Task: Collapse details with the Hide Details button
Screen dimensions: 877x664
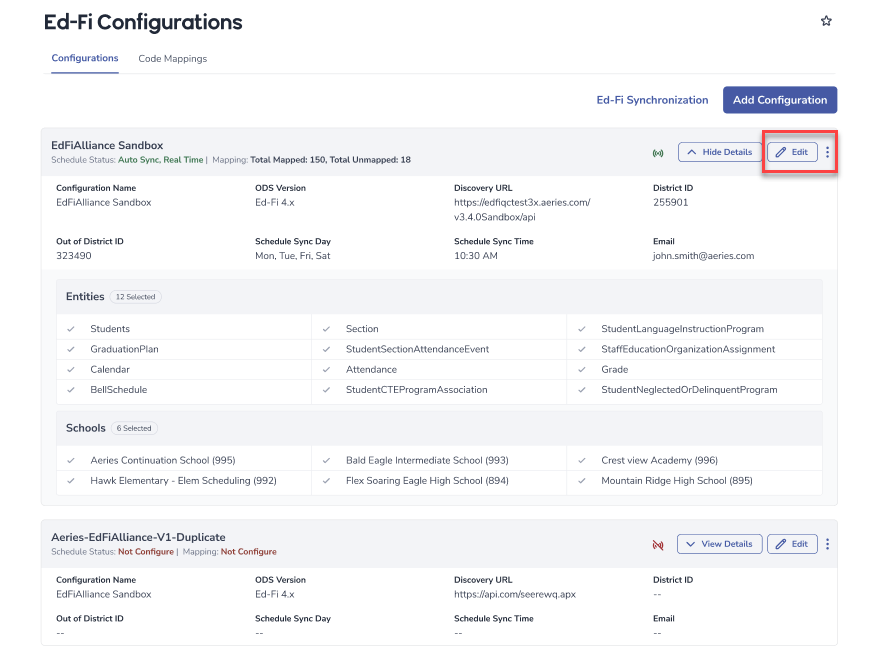Action: [720, 152]
